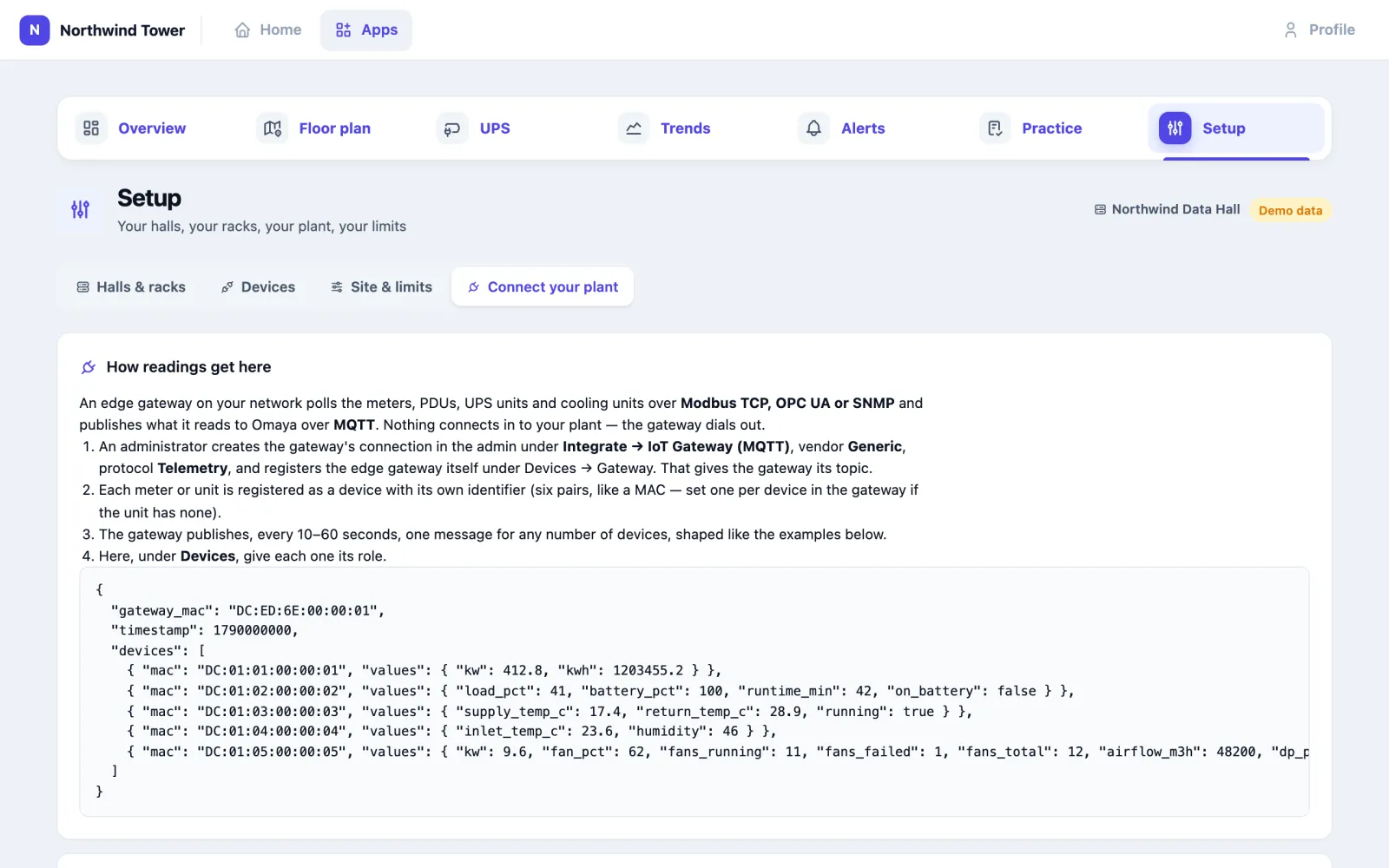The image size is (1389, 868).
Task: Click the sliders icon beside Setup heading
Action: 81,209
